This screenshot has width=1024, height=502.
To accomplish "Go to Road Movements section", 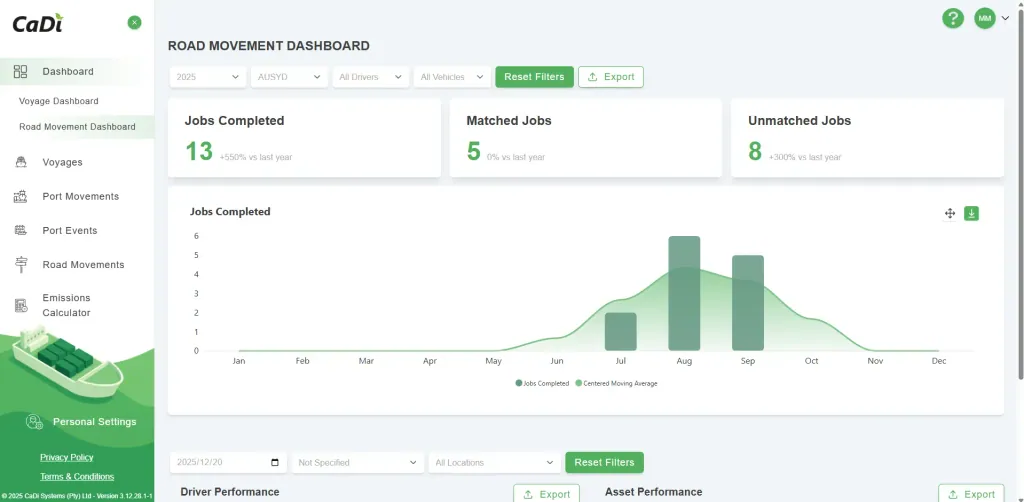I will point(84,264).
